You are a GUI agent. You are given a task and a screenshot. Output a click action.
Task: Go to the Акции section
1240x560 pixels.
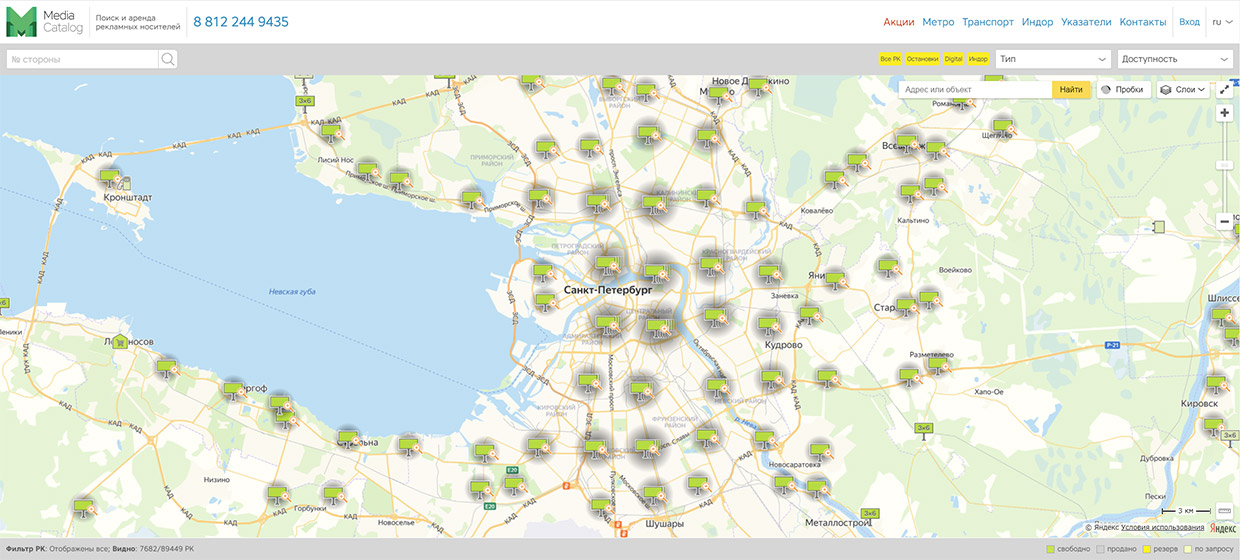pyautogui.click(x=899, y=22)
